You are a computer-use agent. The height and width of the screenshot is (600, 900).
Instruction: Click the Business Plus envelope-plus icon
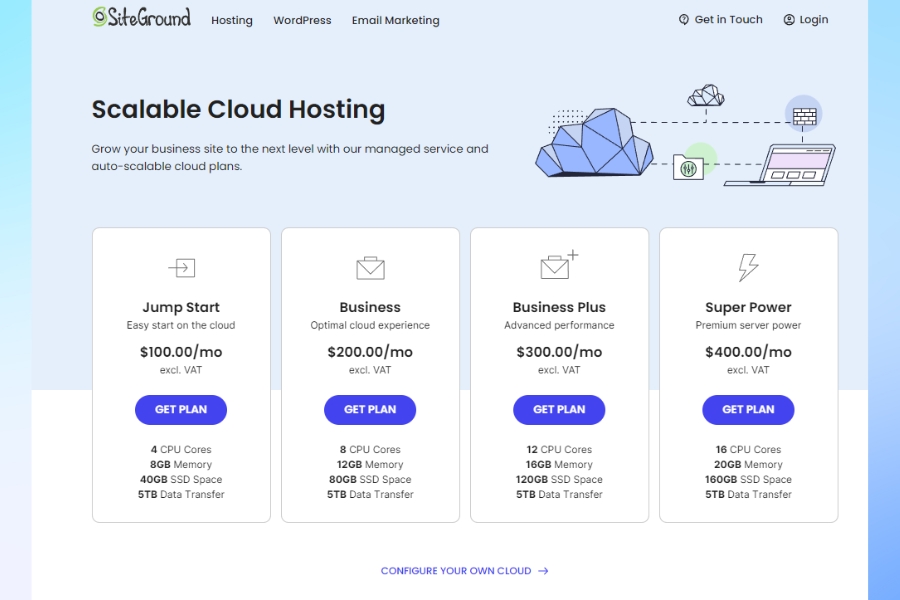pos(559,265)
